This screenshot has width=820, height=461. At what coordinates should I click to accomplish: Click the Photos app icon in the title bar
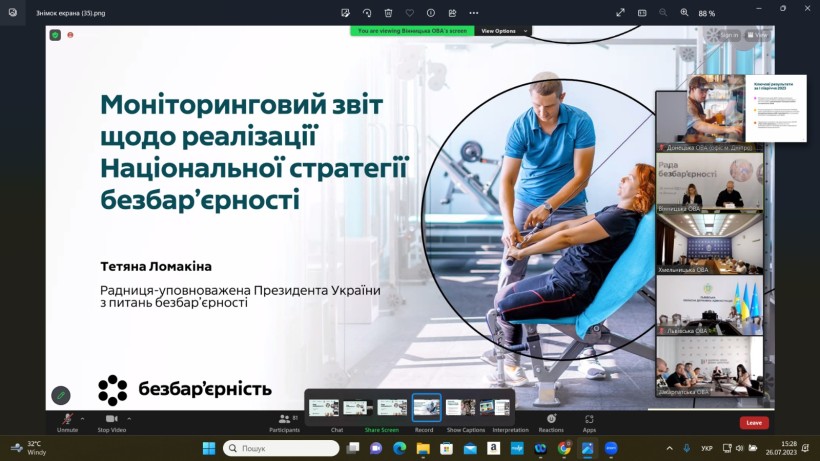click(13, 13)
